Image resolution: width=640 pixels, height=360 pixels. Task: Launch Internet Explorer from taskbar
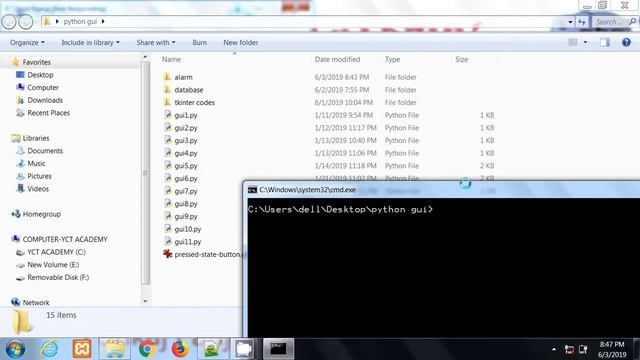49,349
